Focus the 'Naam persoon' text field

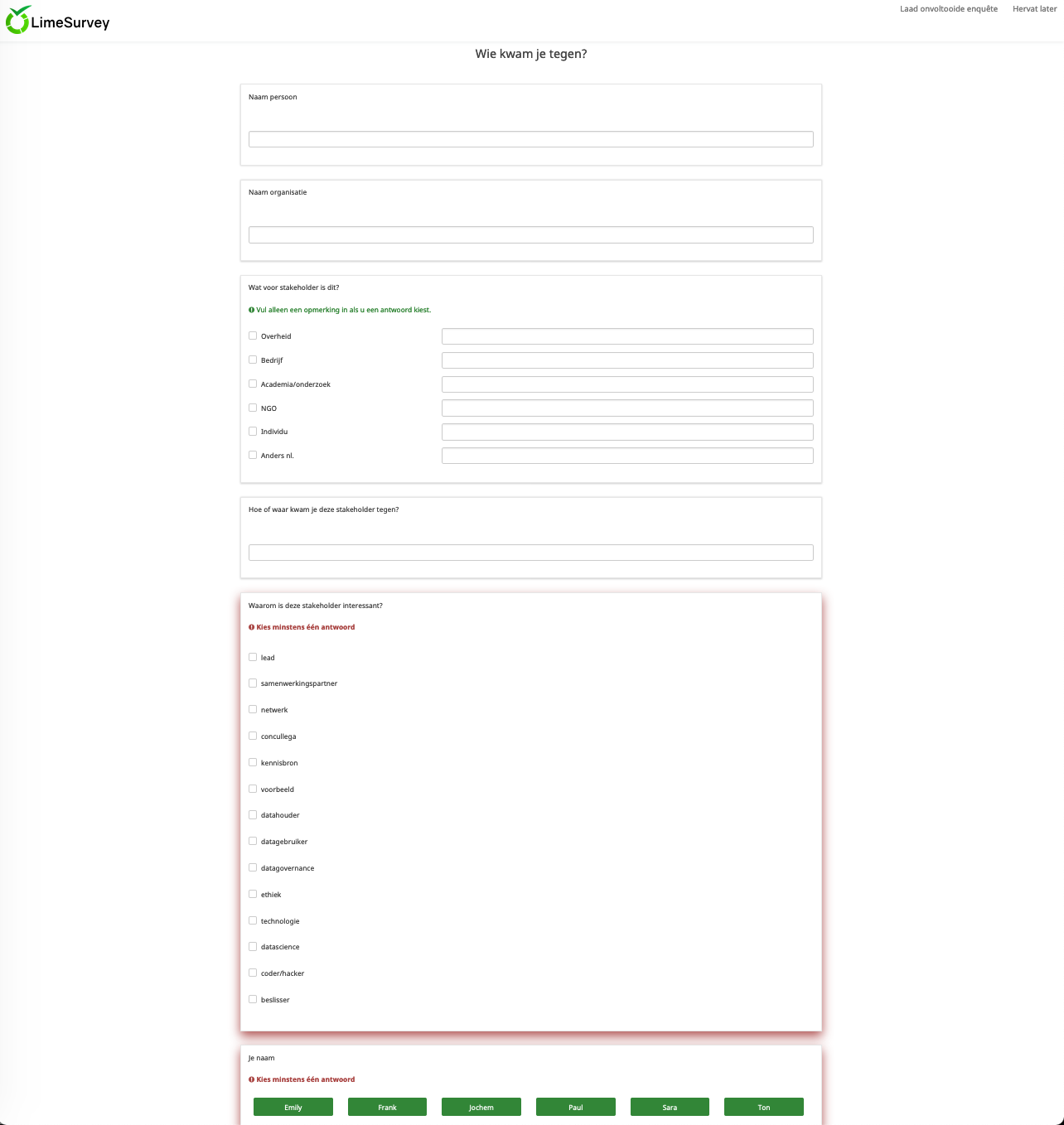coord(530,139)
